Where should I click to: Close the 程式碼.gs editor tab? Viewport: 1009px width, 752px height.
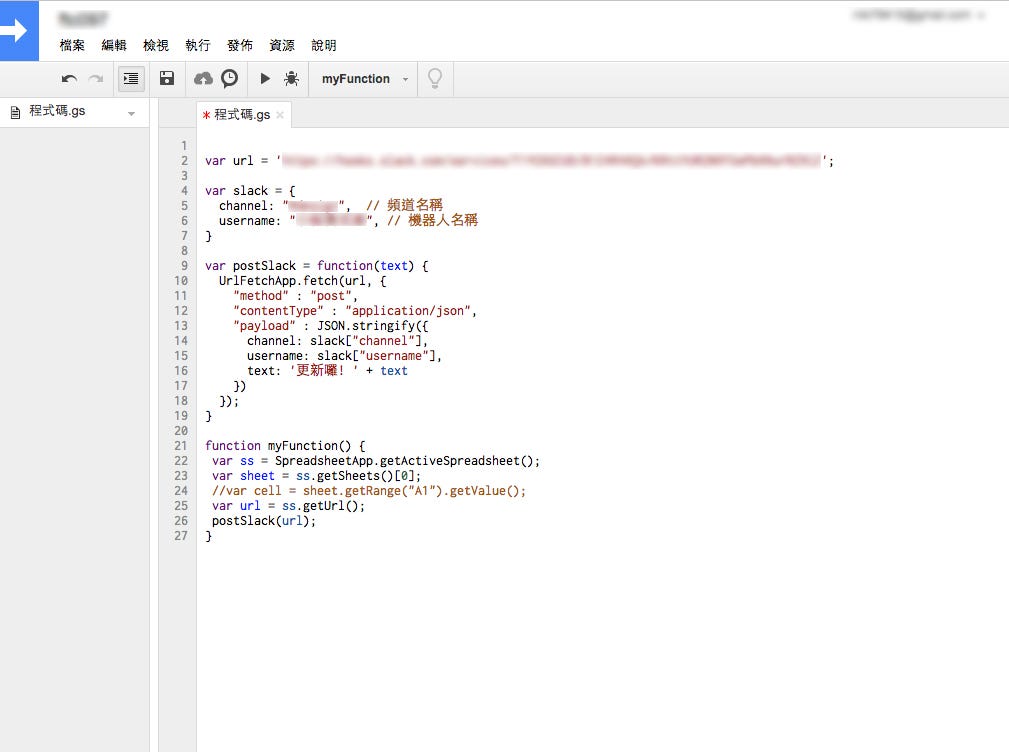[280, 115]
